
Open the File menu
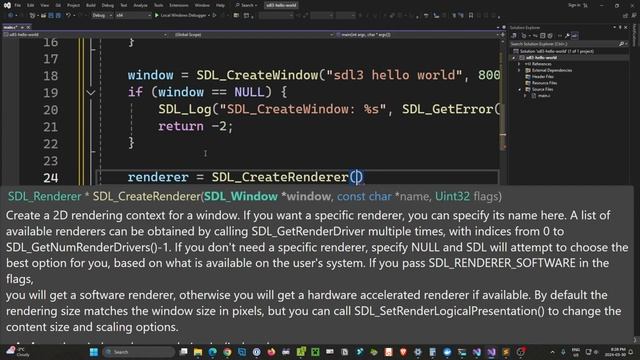click(x=18, y=5)
